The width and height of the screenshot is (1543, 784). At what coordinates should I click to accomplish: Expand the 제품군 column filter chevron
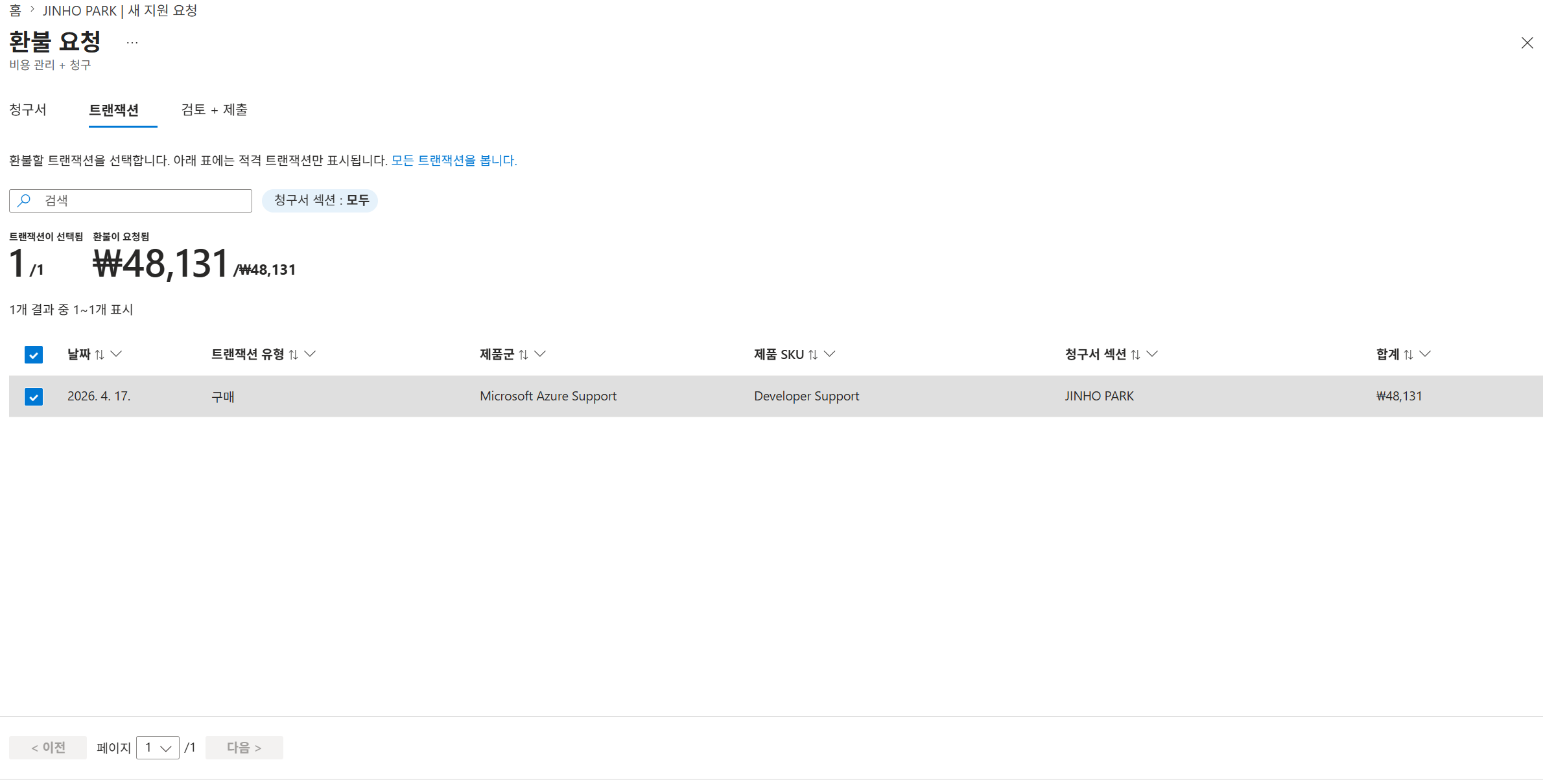(x=540, y=354)
